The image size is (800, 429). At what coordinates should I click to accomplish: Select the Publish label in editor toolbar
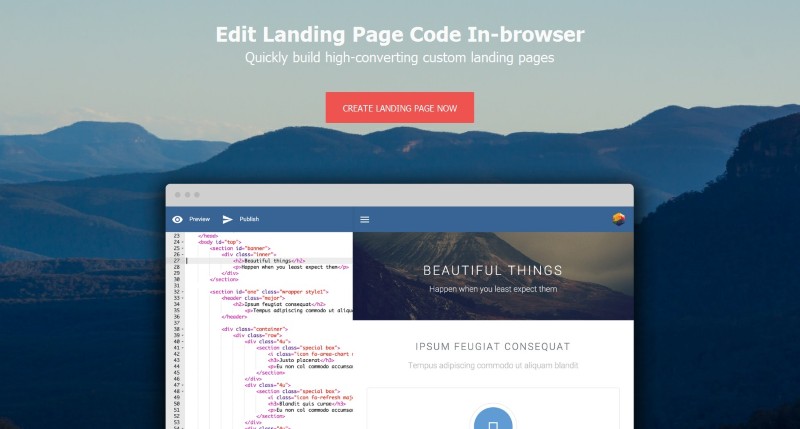point(249,219)
